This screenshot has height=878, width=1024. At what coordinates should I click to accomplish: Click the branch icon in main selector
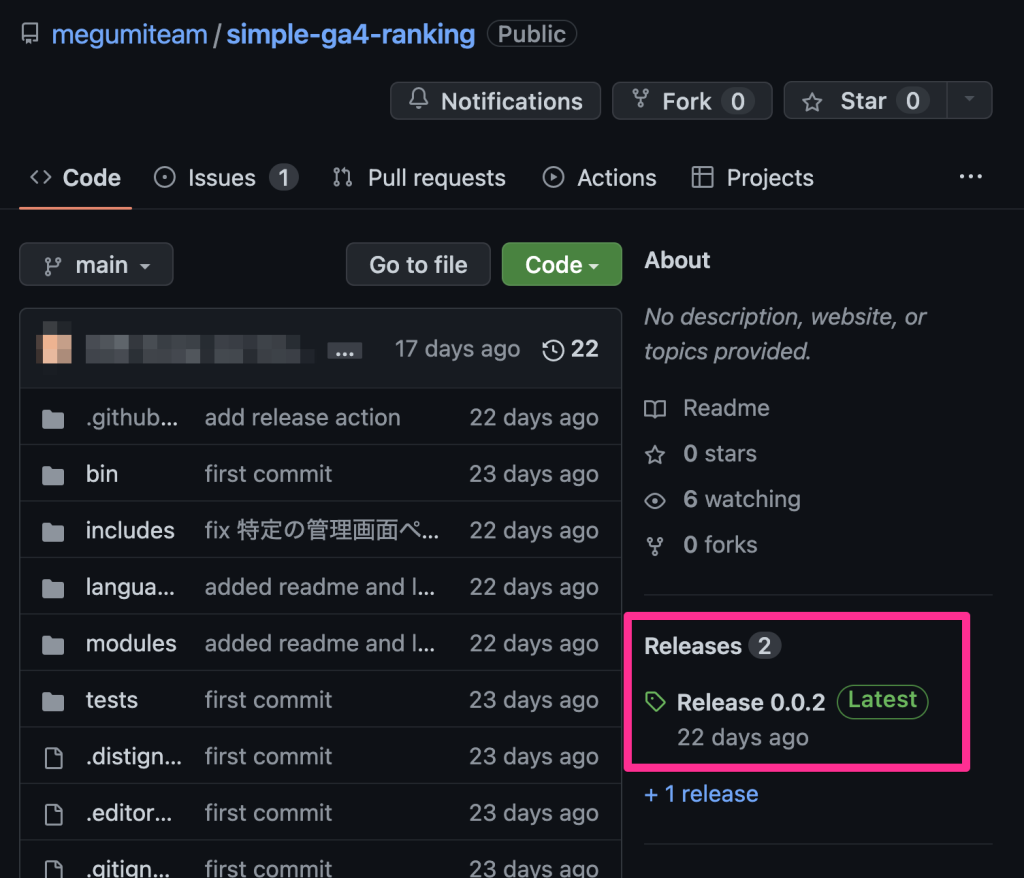(52, 267)
